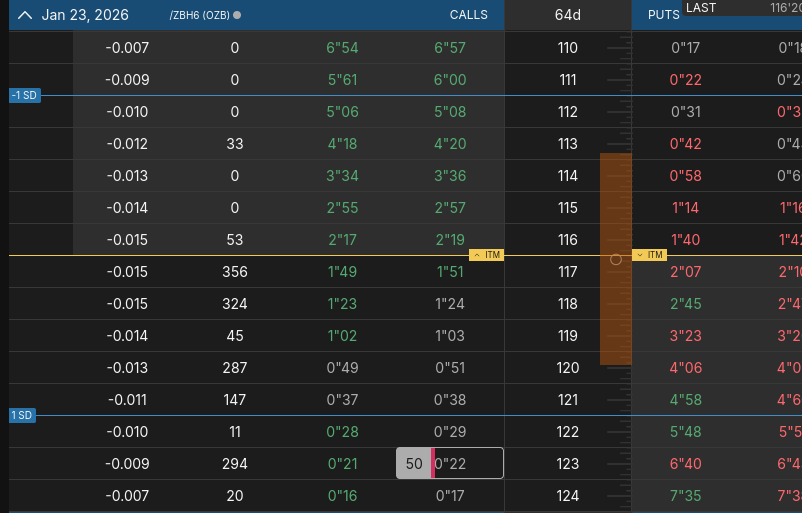The image size is (802, 513).
Task: Select the 110 strike call ask 6"57
Action: coord(450,48)
